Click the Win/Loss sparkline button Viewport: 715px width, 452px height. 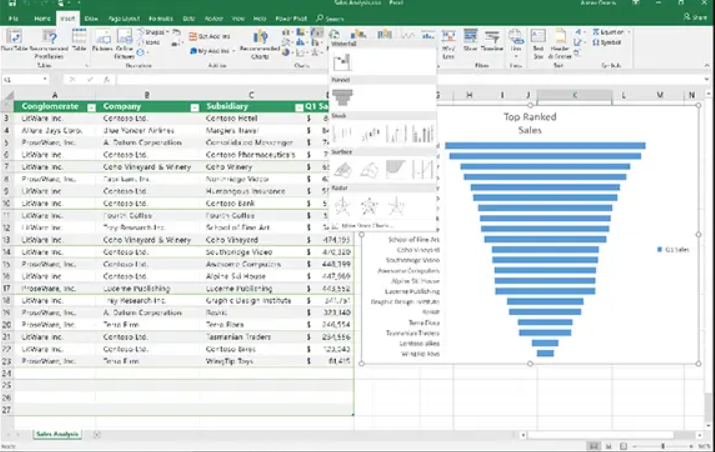click(x=448, y=44)
